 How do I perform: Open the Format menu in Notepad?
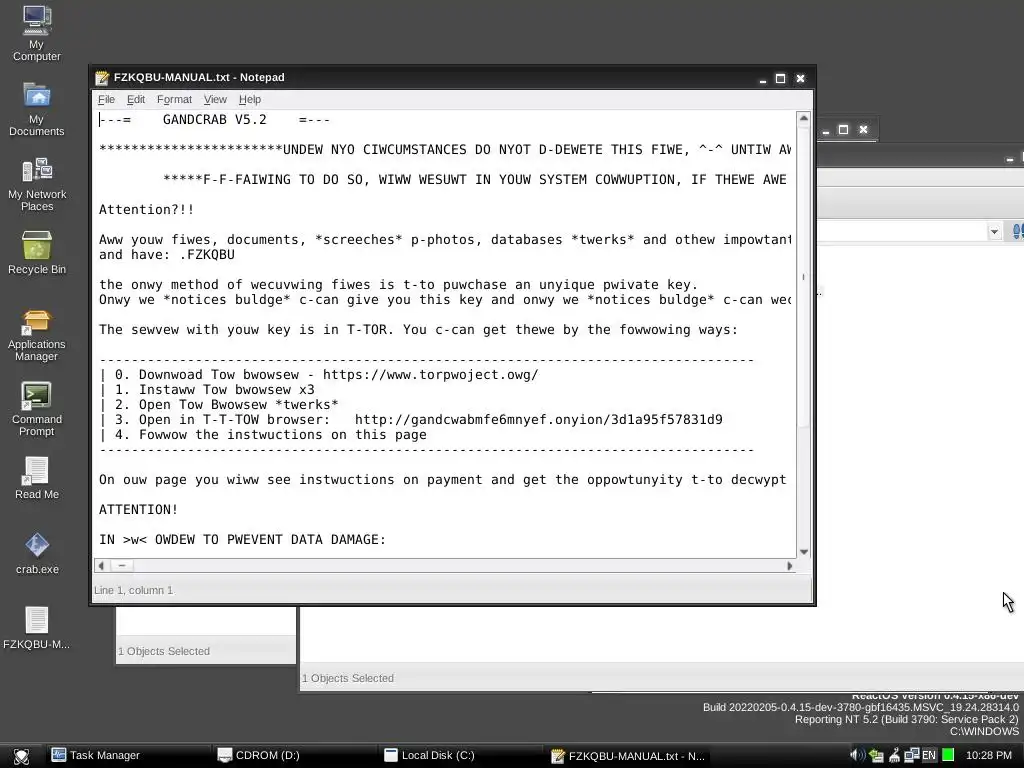click(174, 99)
